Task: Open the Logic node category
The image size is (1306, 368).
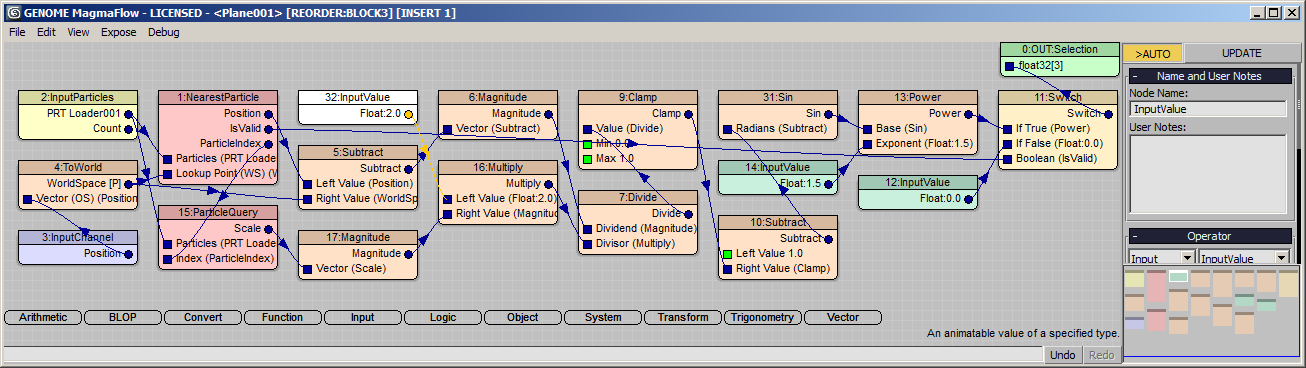Action: click(443, 317)
